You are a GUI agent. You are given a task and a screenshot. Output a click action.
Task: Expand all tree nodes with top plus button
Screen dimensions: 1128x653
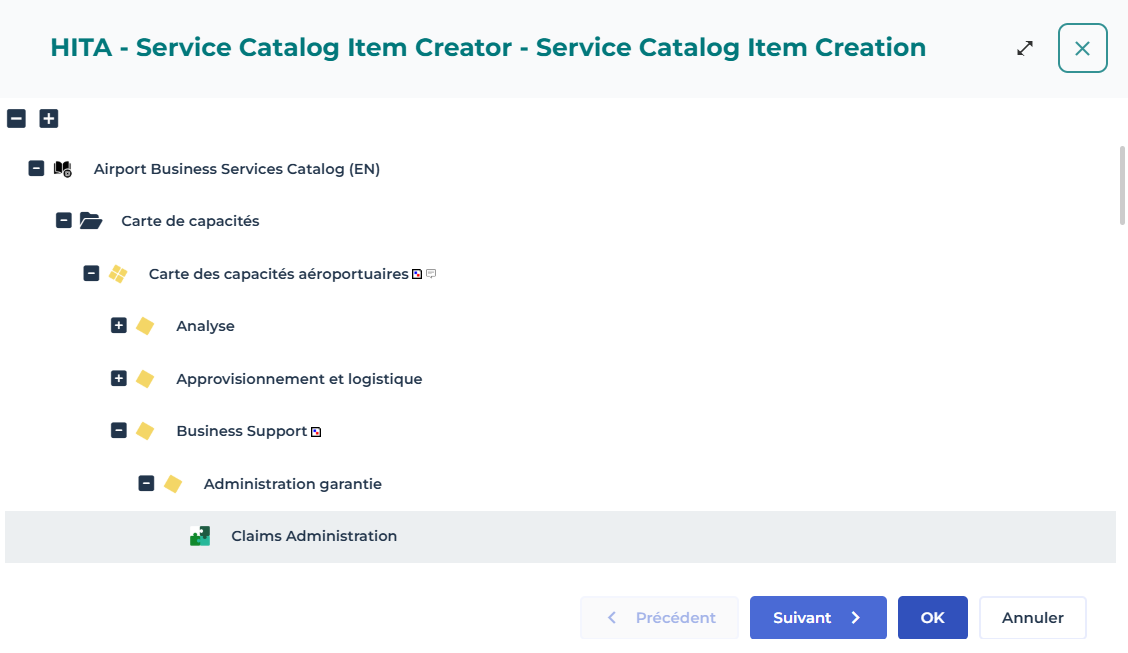click(49, 118)
